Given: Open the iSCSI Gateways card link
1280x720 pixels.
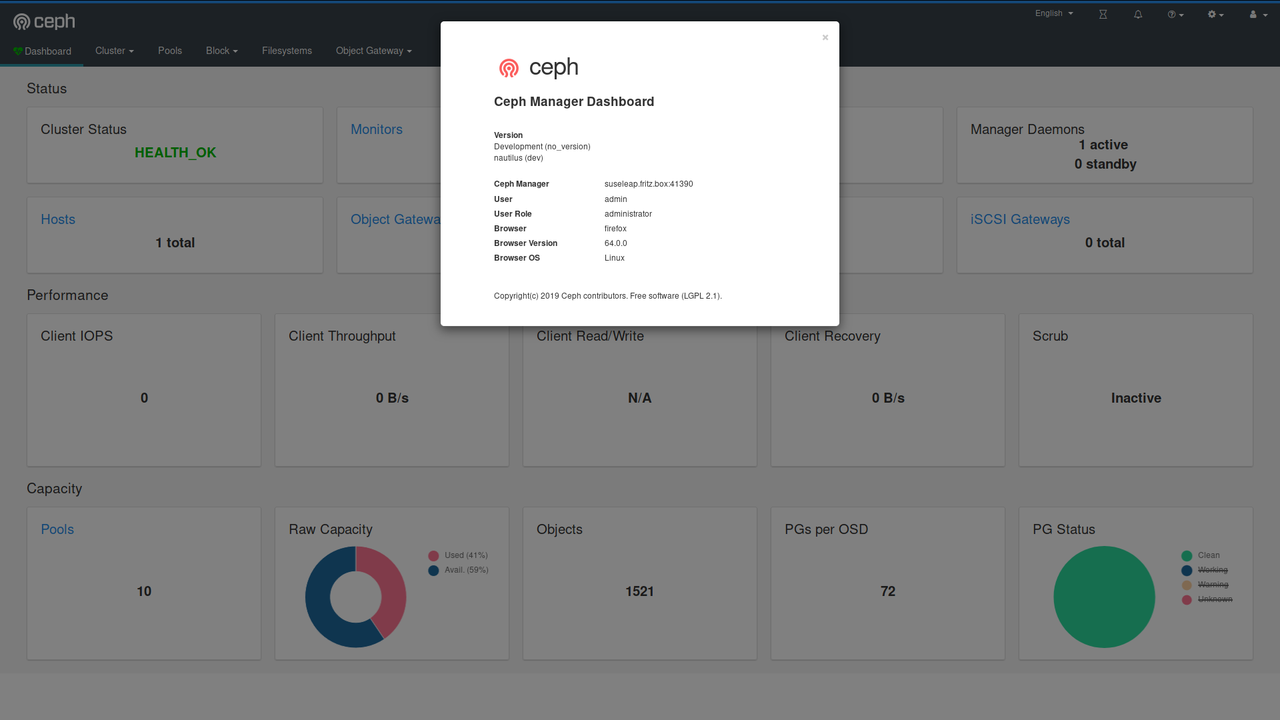Looking at the screenshot, I should click(x=1020, y=219).
